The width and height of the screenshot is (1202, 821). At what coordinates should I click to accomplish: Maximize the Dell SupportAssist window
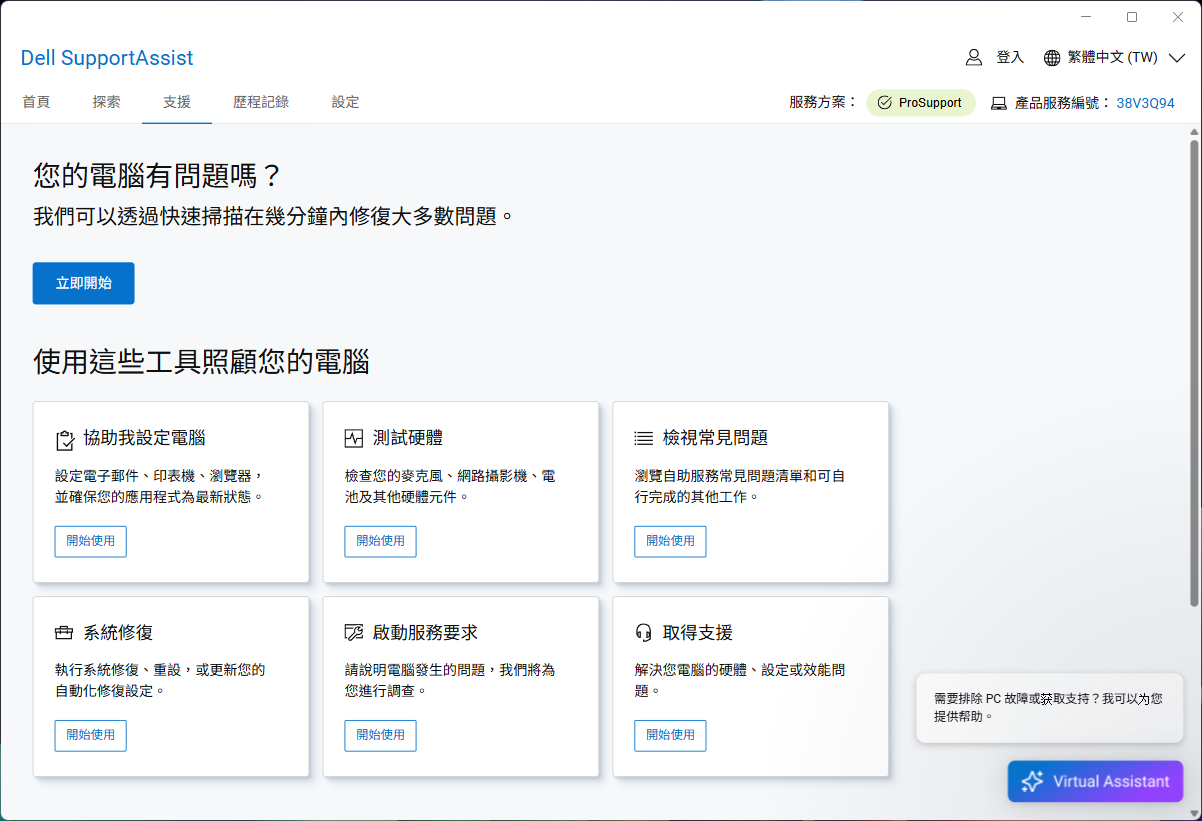1132,17
